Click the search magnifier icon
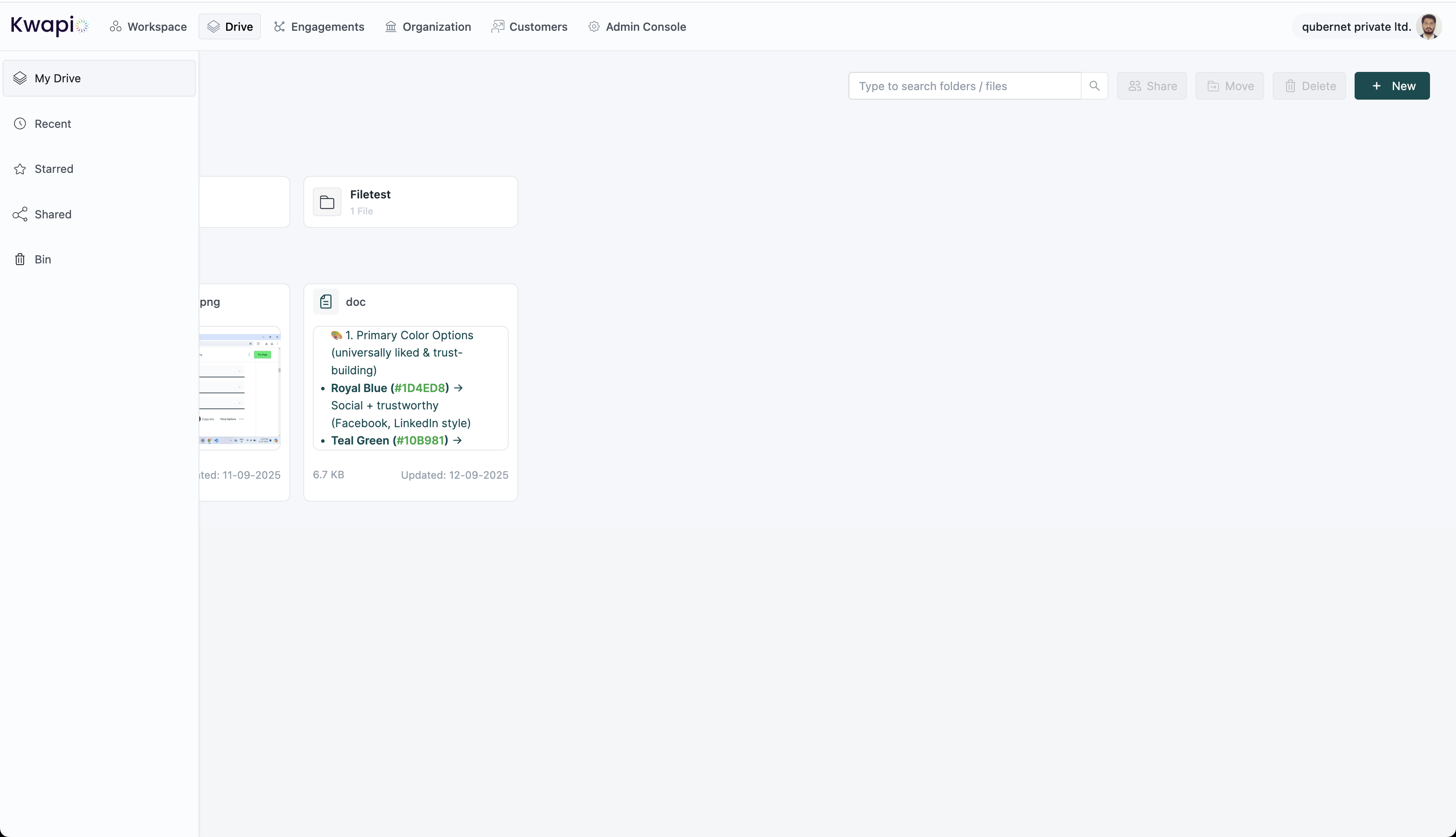Screen dimensions: 1456x837 pos(1094,86)
